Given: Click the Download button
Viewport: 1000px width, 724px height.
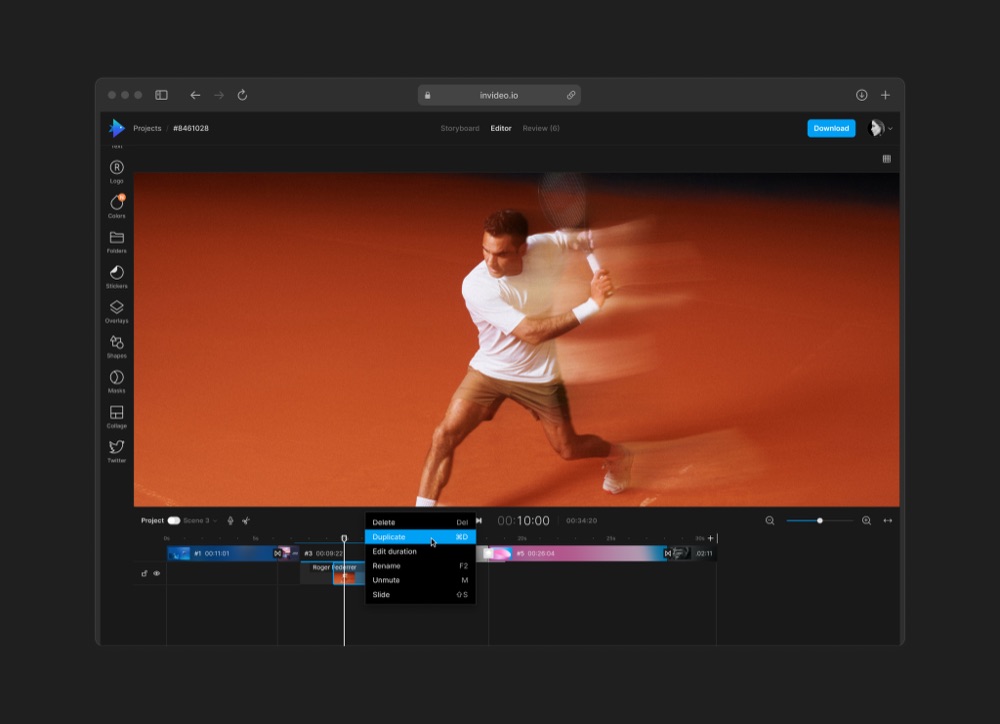Looking at the screenshot, I should pos(831,128).
